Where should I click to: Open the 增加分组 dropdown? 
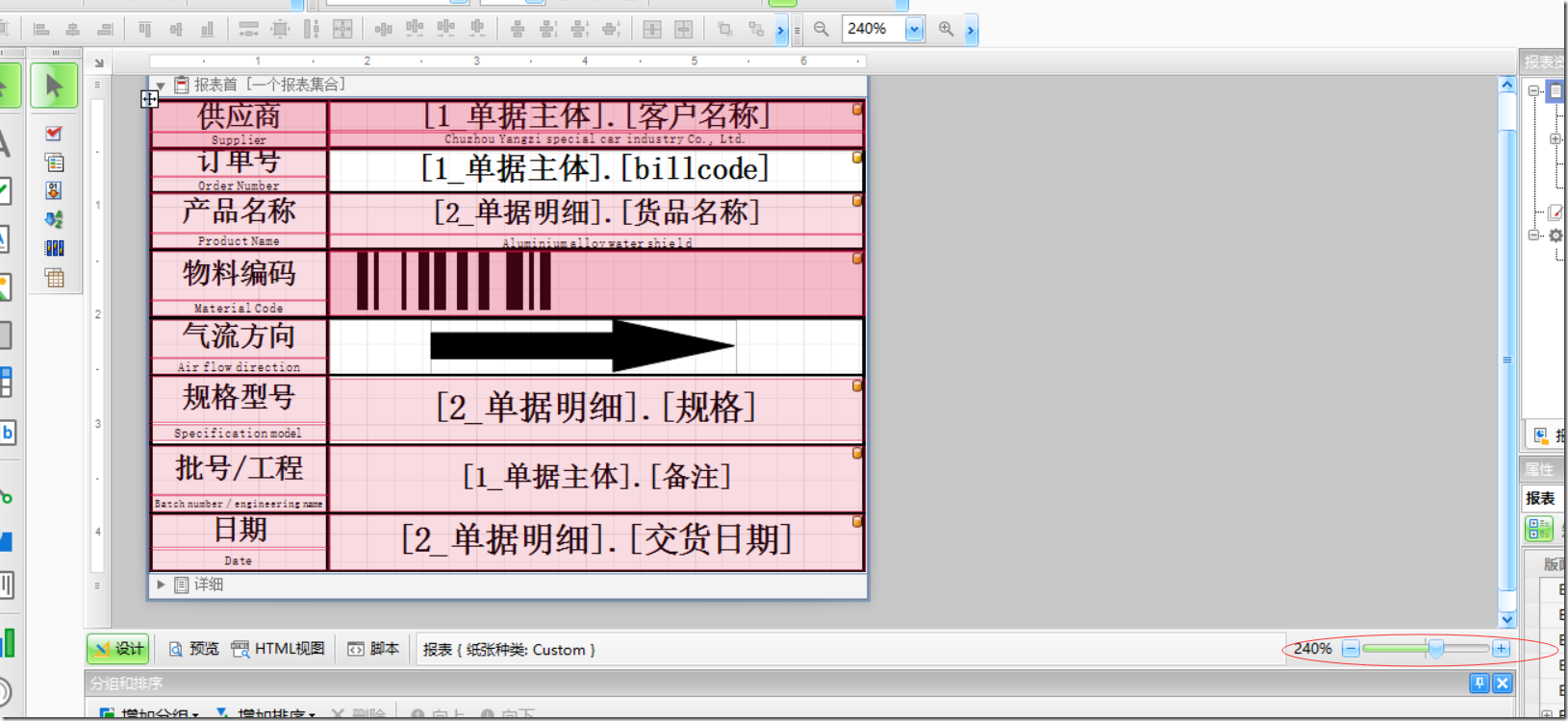[x=194, y=714]
